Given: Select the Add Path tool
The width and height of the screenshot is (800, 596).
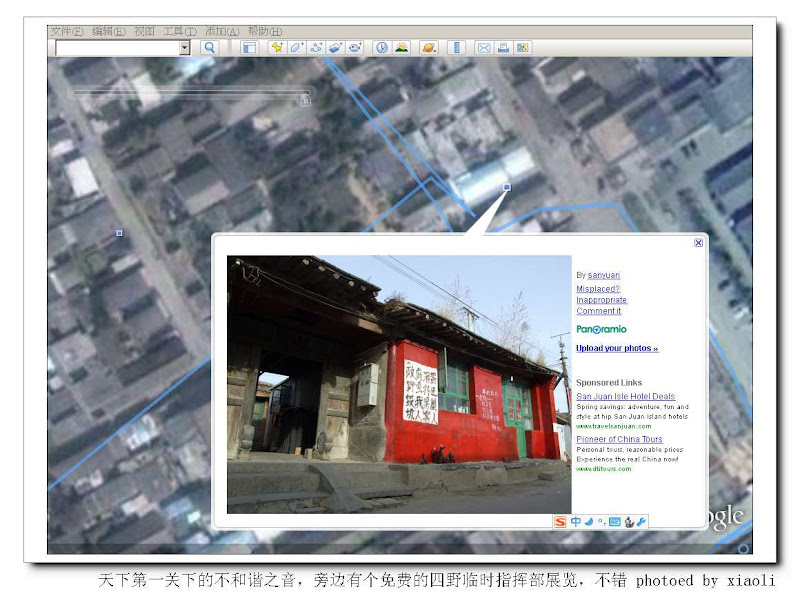Looking at the screenshot, I should (x=316, y=47).
